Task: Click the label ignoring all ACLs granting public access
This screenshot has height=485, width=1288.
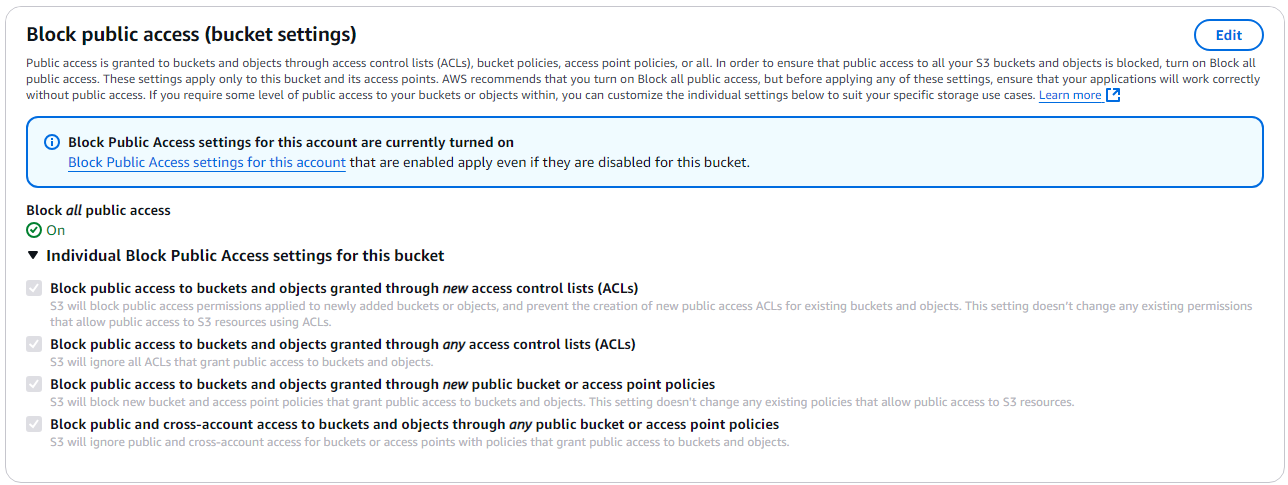Action: coord(241,362)
